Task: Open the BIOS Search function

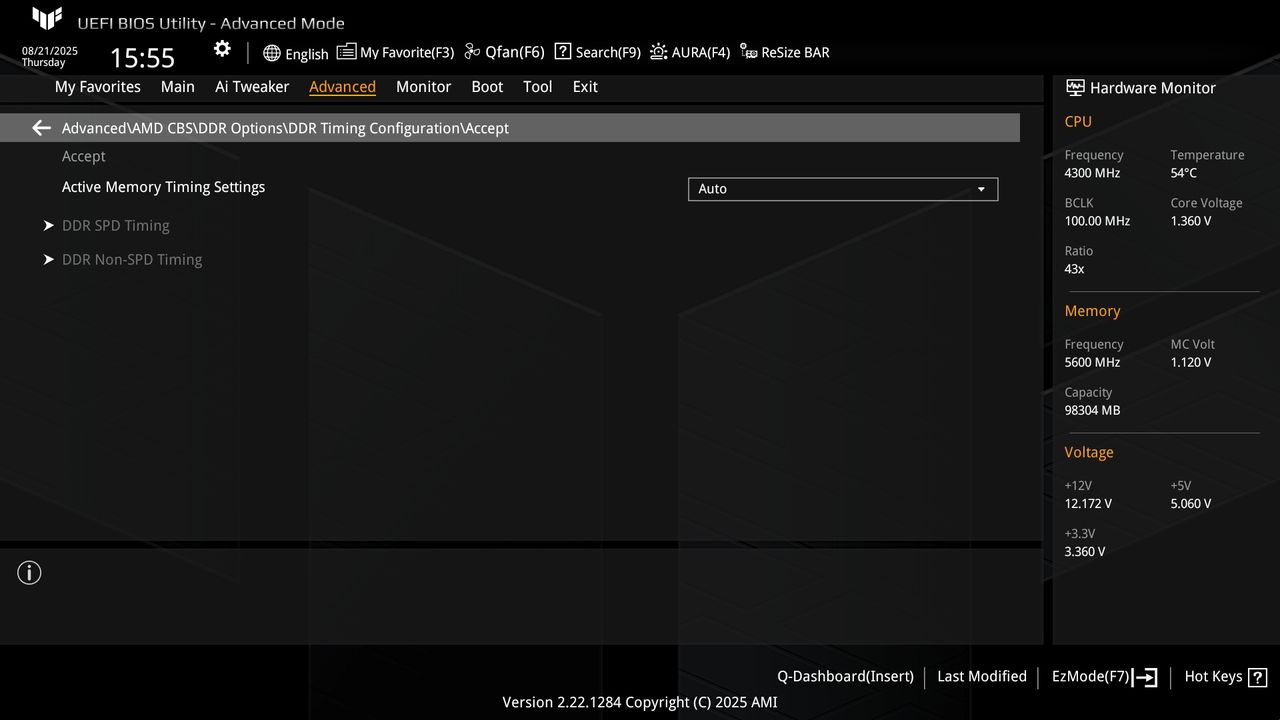Action: [x=597, y=51]
